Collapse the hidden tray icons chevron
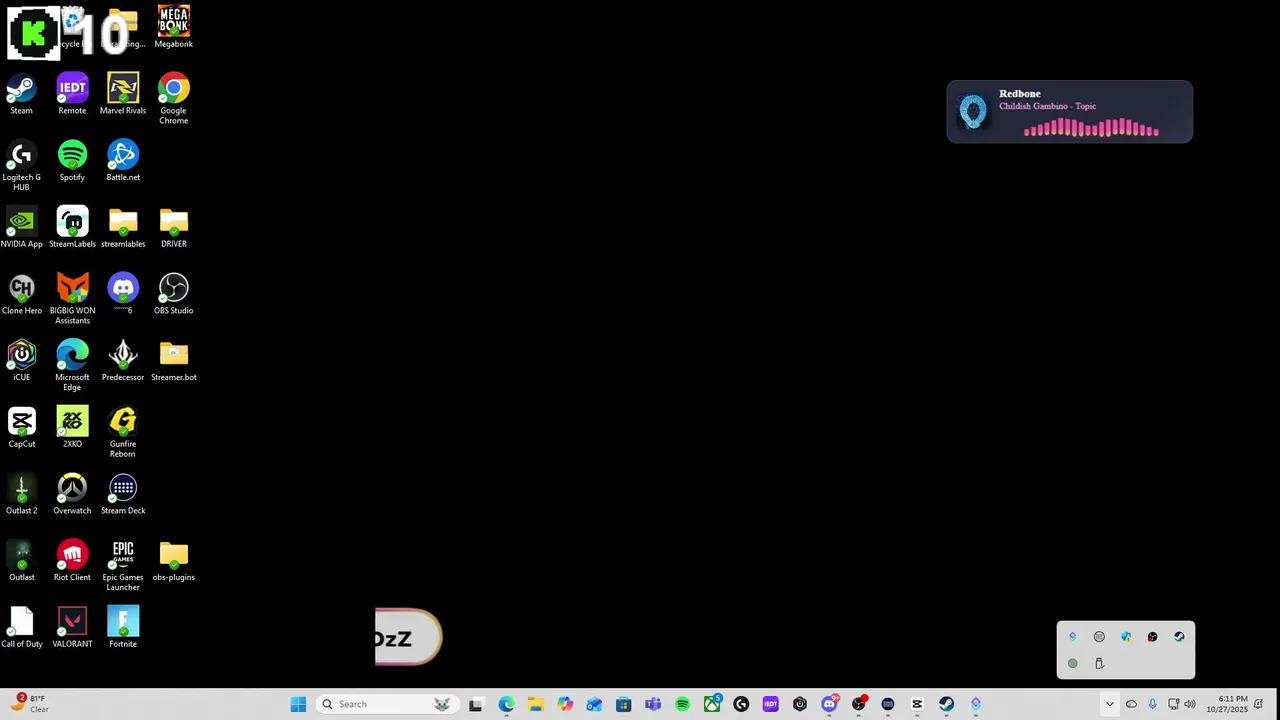 click(x=1109, y=704)
